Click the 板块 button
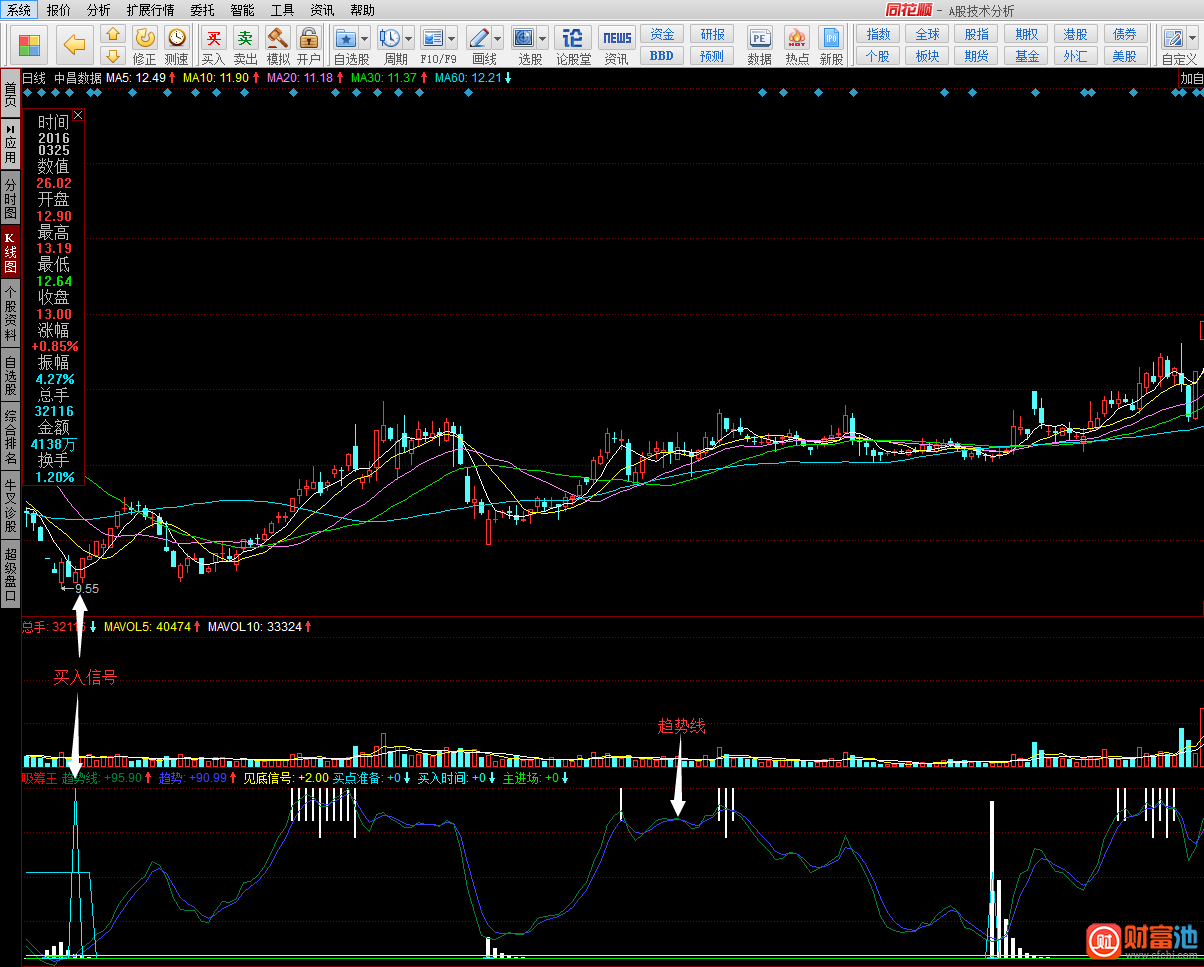Image resolution: width=1204 pixels, height=967 pixels. 928,56
